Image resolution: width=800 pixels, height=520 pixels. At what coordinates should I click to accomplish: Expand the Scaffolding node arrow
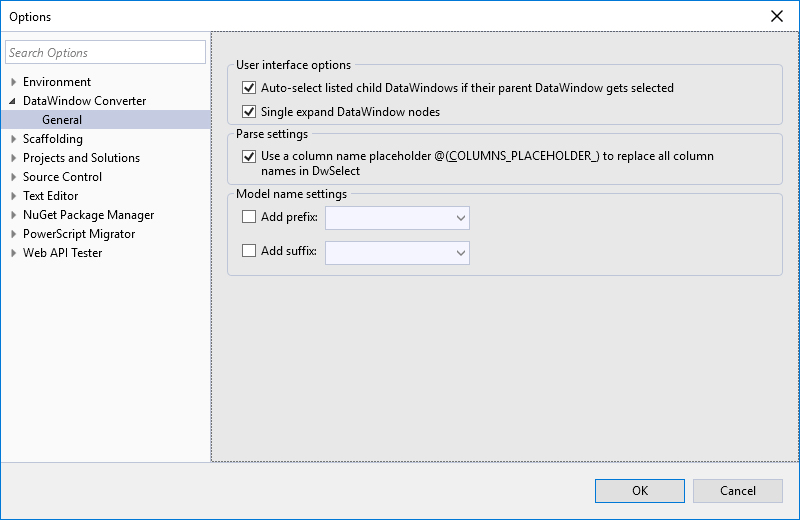point(13,139)
